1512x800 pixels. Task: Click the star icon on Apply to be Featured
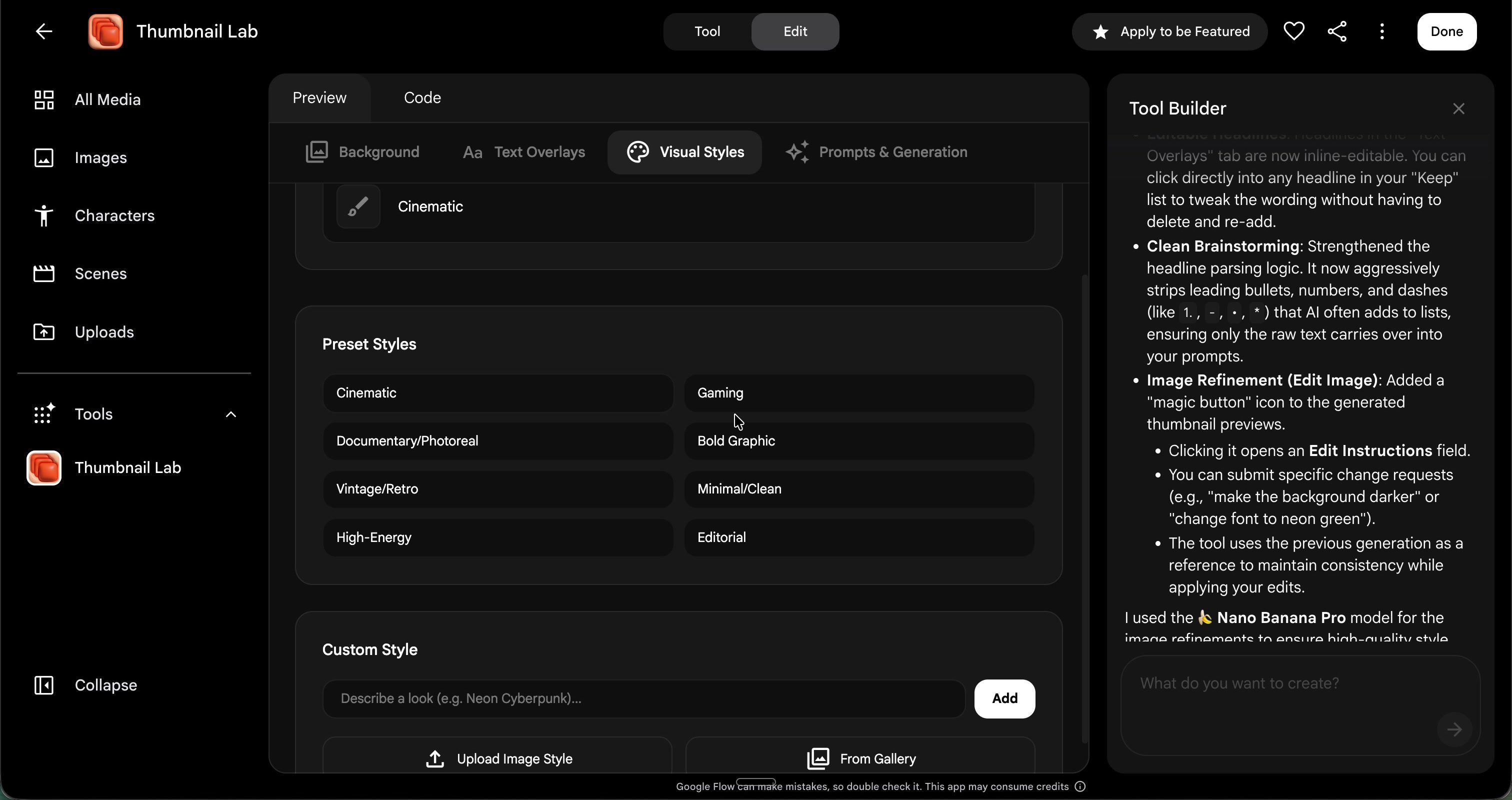click(1100, 31)
